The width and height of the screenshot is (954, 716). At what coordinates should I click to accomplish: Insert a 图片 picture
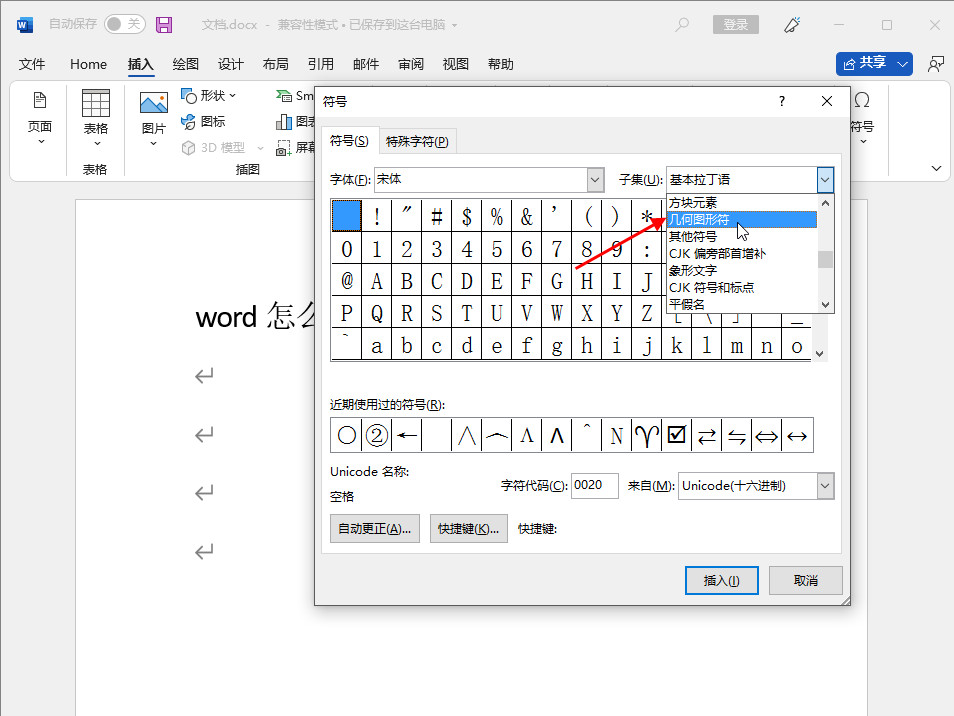[x=153, y=118]
